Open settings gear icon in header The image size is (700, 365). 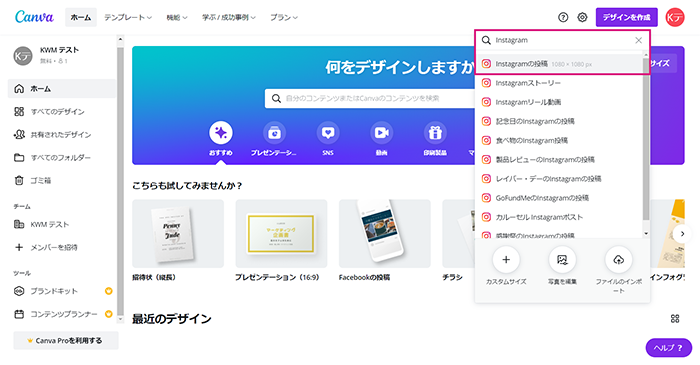tap(582, 17)
